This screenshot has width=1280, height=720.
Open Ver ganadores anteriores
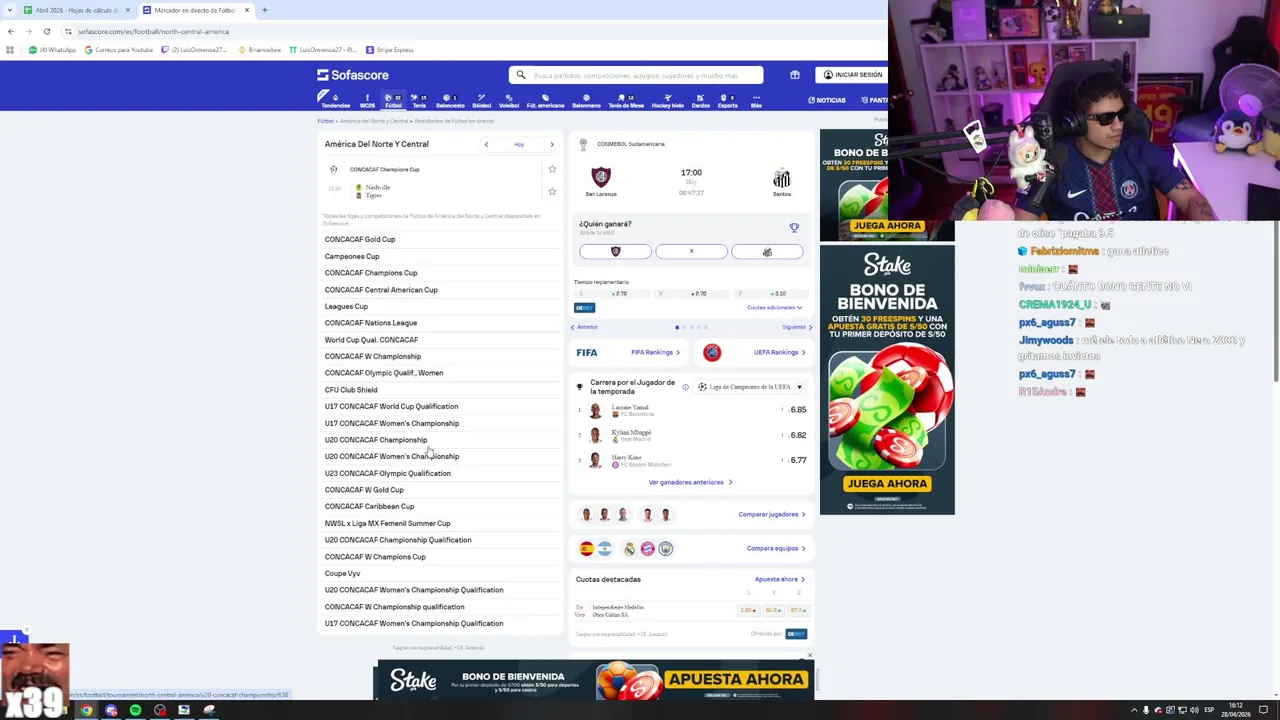(x=690, y=482)
